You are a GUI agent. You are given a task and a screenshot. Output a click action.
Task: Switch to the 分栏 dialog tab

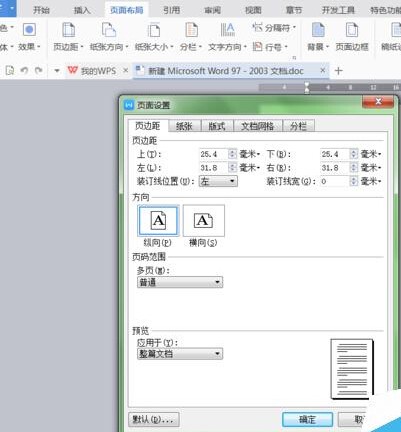pos(298,126)
